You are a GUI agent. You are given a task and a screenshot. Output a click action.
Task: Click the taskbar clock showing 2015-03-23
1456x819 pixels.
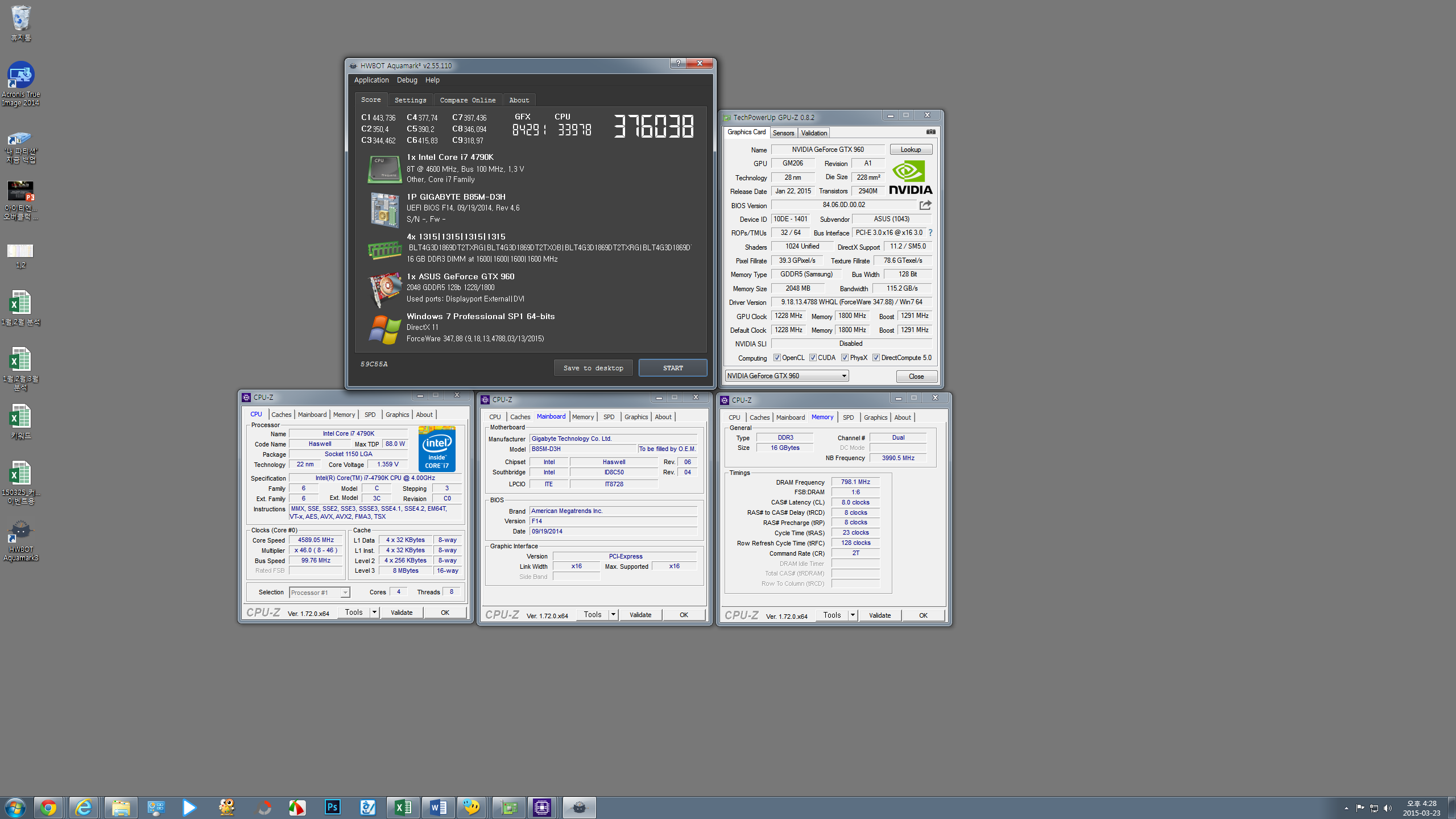(x=1421, y=808)
